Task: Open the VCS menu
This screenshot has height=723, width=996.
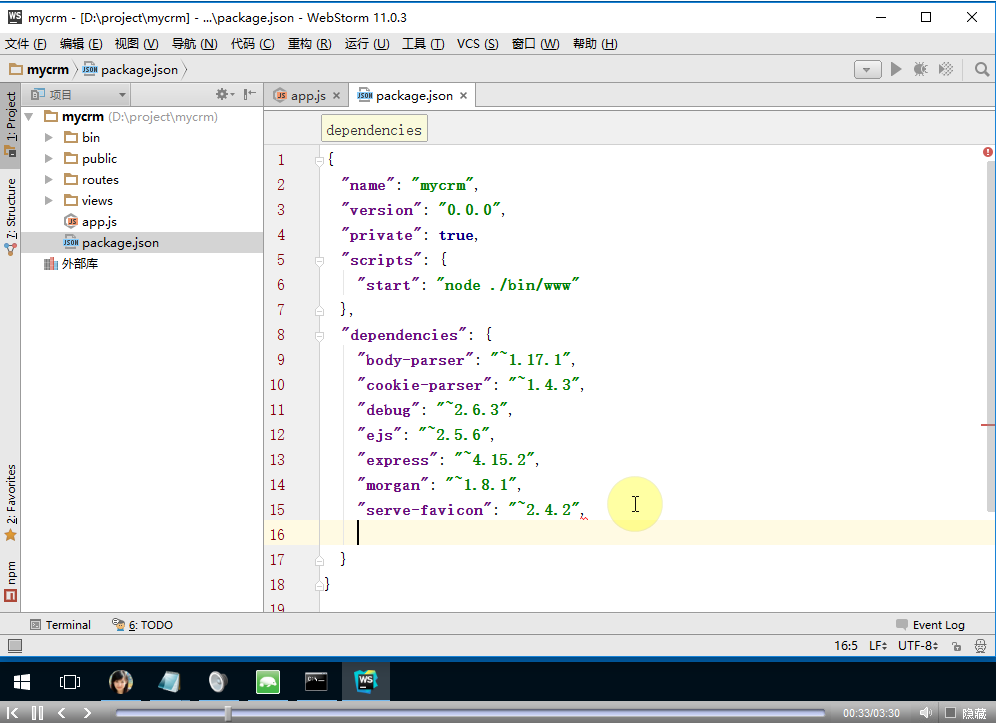Action: (477, 44)
